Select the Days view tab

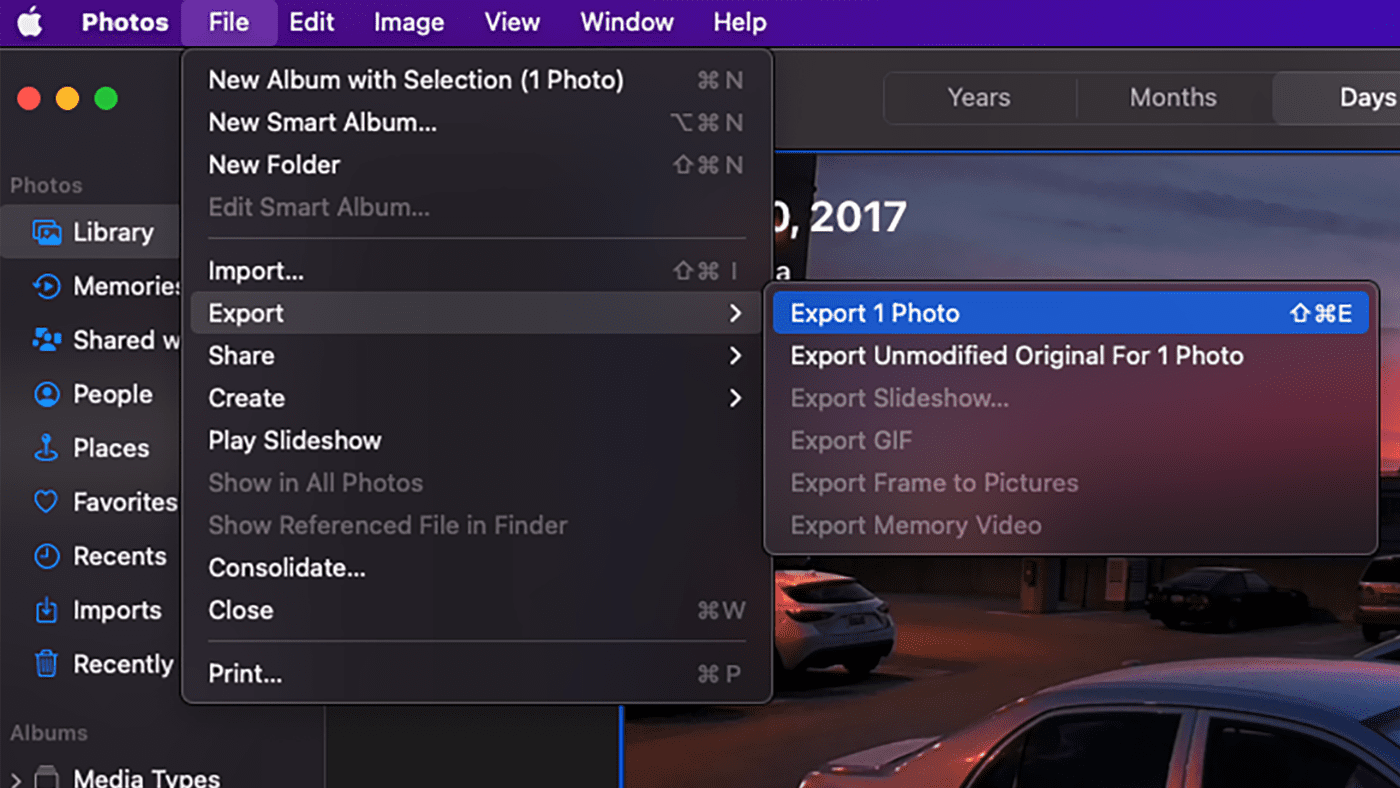point(1366,98)
